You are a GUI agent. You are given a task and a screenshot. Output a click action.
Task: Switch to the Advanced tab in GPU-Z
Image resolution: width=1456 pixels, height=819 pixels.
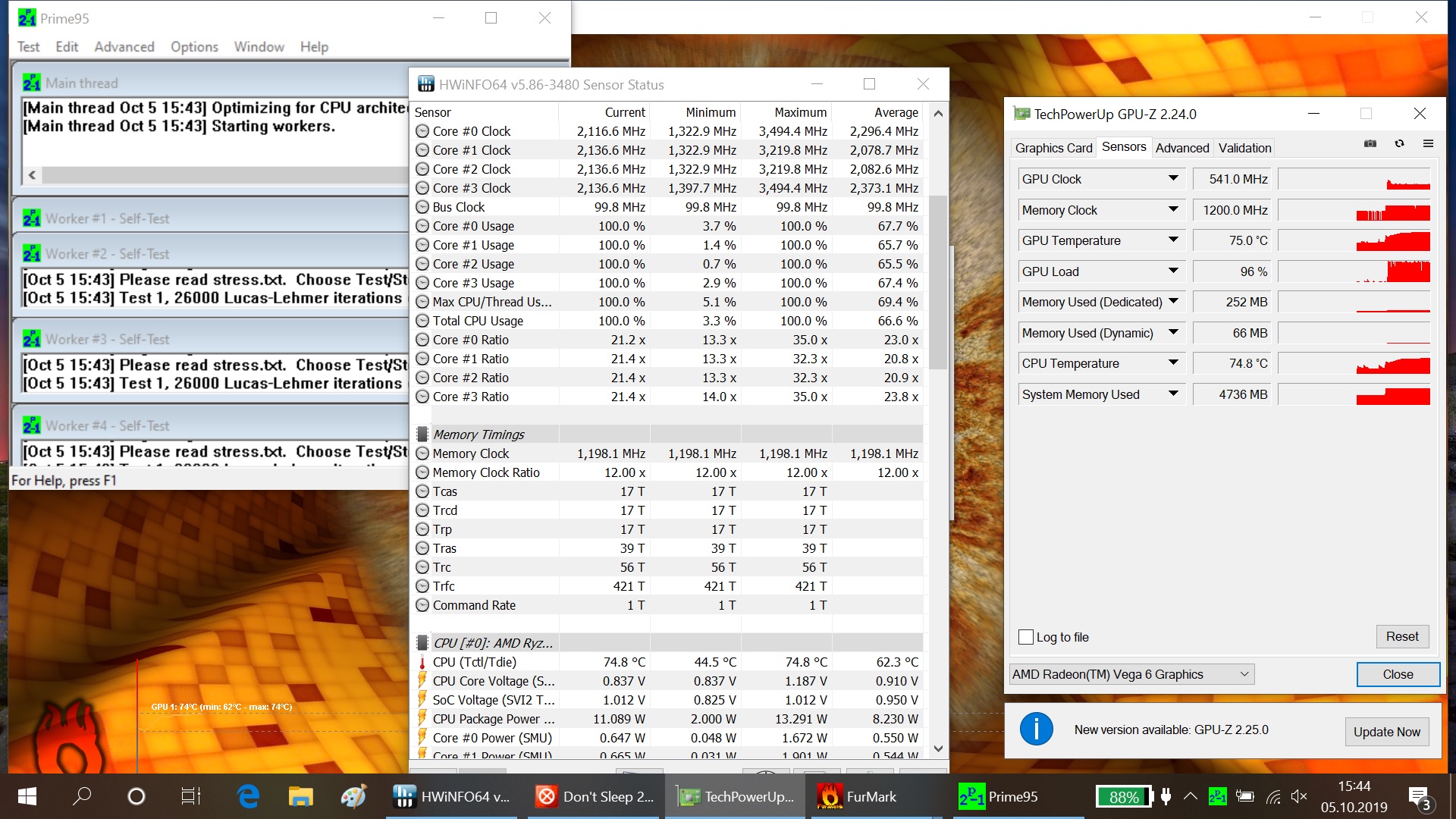1181,148
